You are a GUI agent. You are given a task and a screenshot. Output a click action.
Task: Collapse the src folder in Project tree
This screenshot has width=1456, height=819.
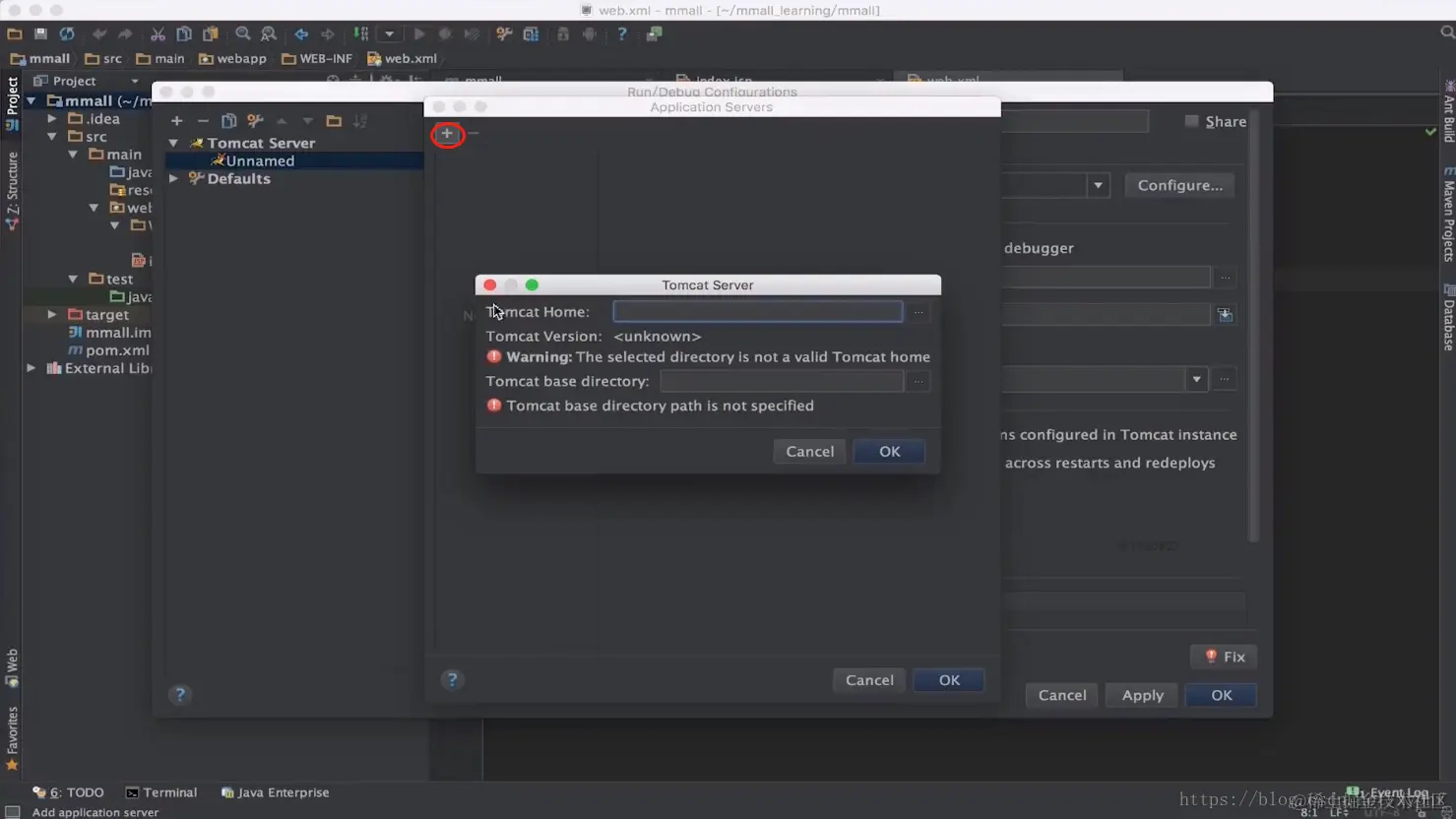(52, 136)
